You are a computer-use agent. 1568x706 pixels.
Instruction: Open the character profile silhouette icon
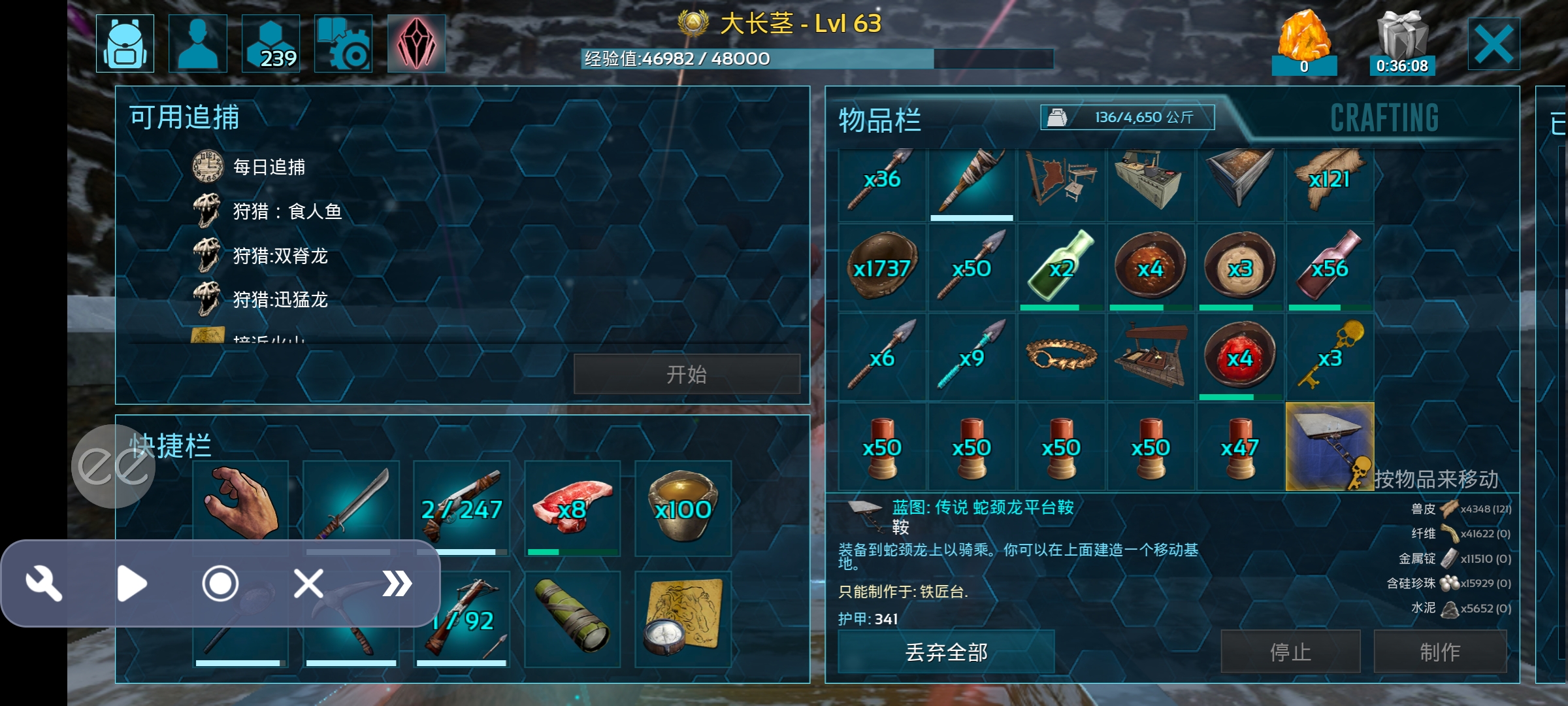coord(198,44)
